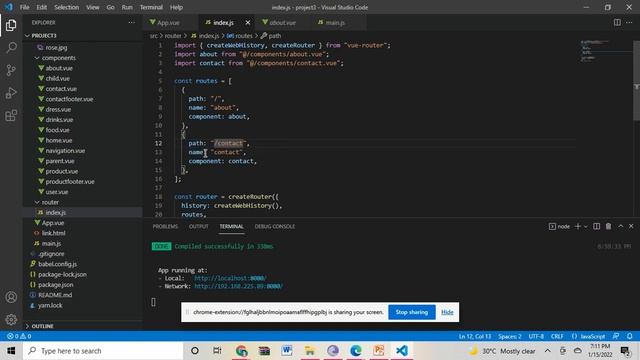Screen dimensions: 640x360
Task: Split the terminal panel
Action: coord(596,226)
